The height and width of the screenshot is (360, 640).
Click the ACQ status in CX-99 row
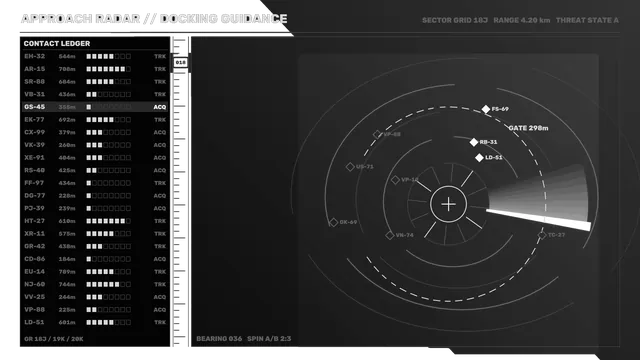coord(160,133)
